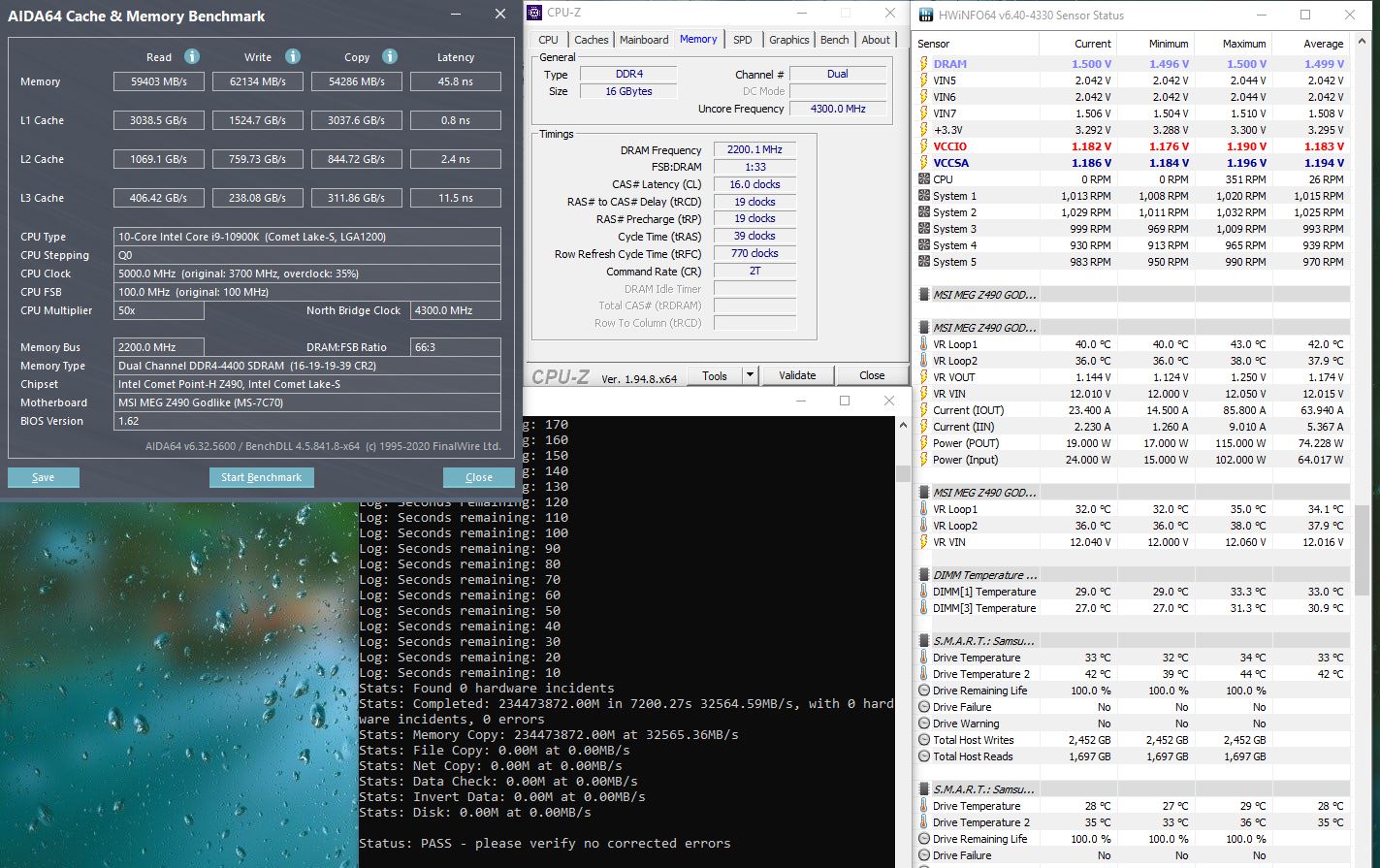The width and height of the screenshot is (1380, 868).
Task: Click the Power (POUT) lightning icon
Action: pos(924,443)
